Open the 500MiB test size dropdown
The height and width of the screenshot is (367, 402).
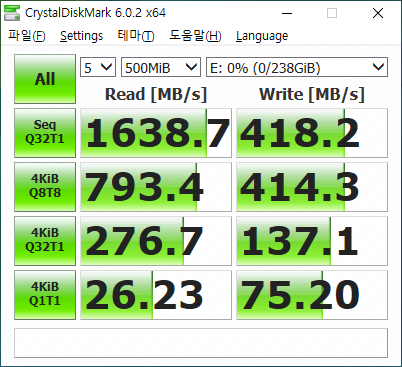click(x=161, y=67)
